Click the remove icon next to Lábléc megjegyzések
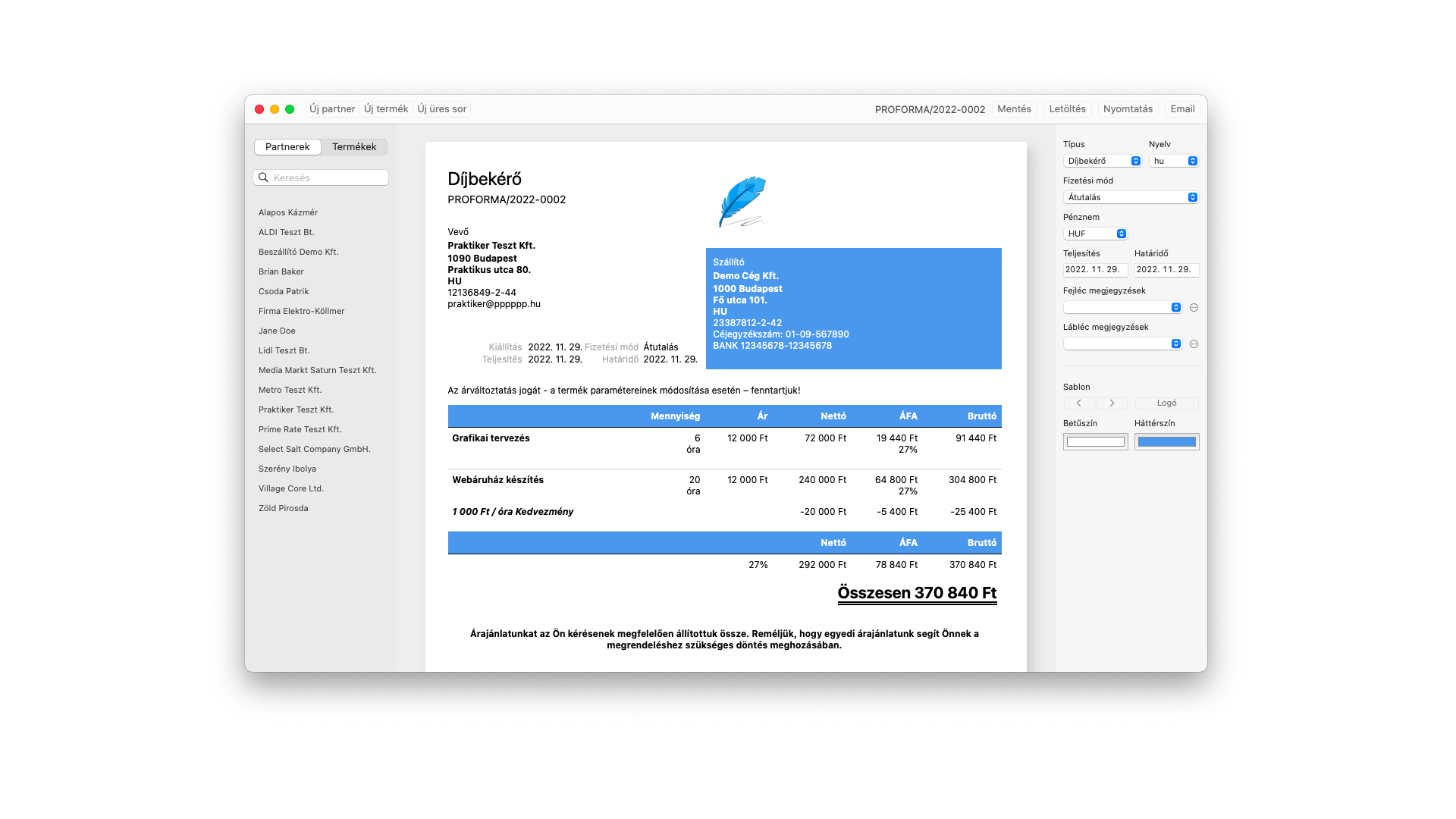The width and height of the screenshot is (1456, 819). pyautogui.click(x=1194, y=344)
